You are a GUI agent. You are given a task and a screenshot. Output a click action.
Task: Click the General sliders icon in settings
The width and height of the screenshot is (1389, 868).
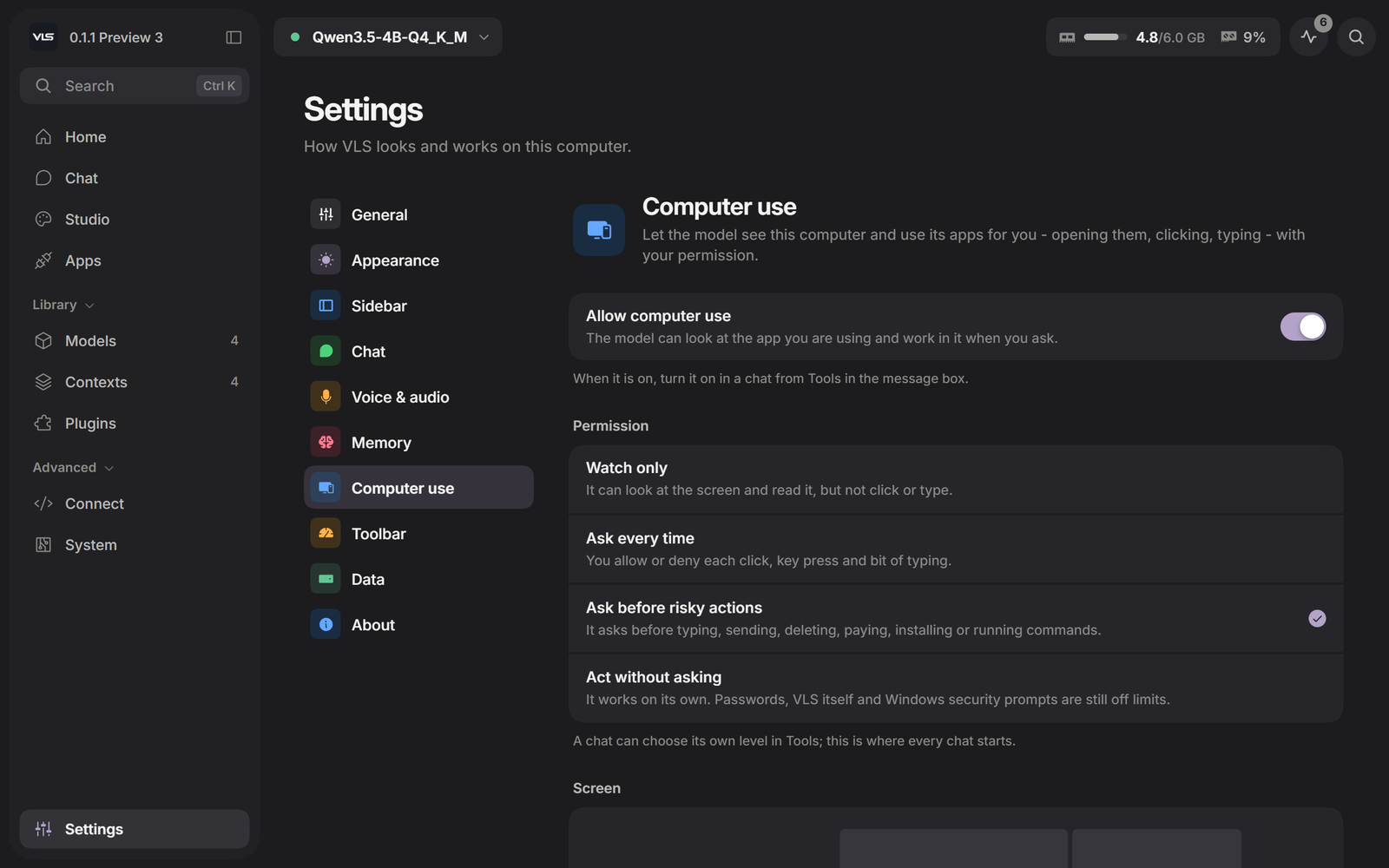click(326, 214)
